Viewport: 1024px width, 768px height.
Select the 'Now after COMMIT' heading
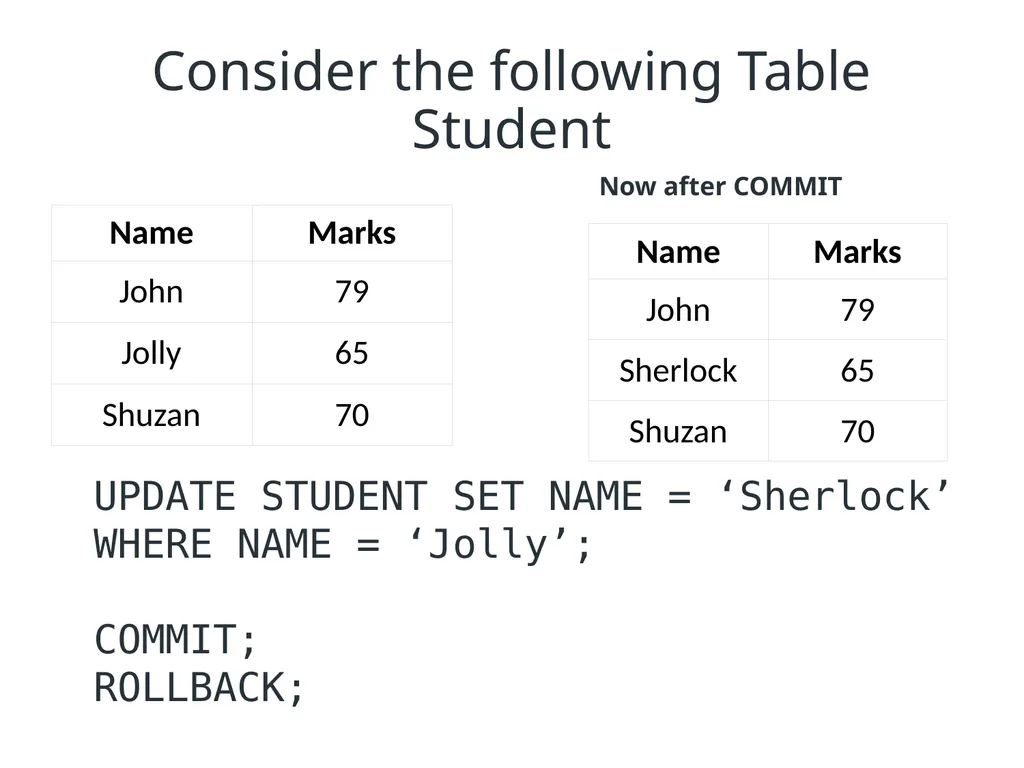point(720,186)
